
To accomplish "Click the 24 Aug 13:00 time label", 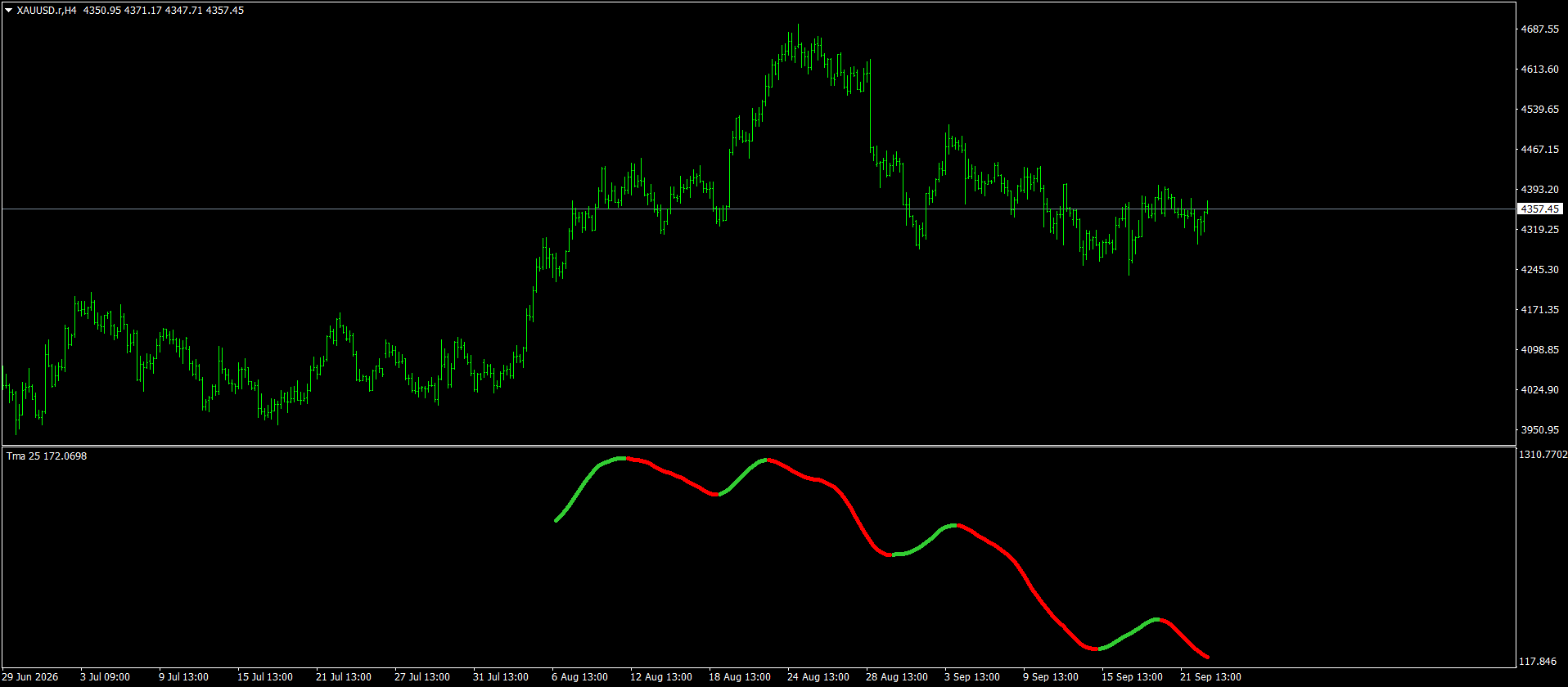I will tap(818, 677).
